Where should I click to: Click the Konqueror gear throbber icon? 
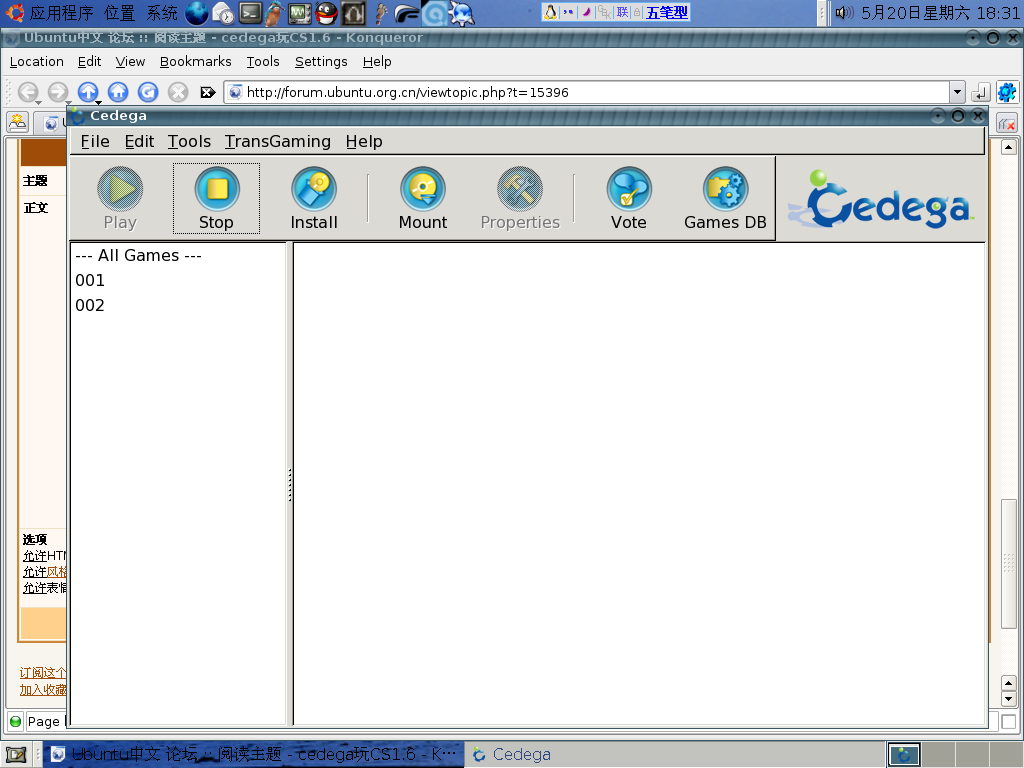coord(1007,92)
